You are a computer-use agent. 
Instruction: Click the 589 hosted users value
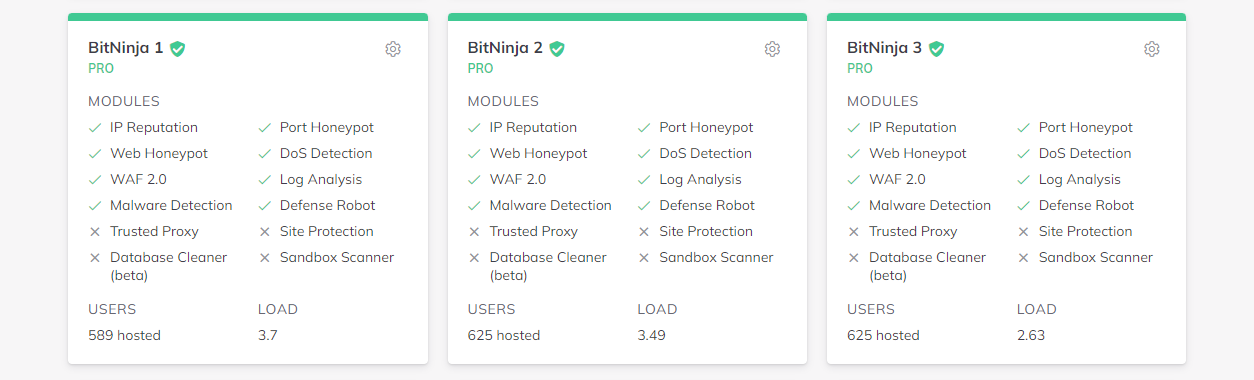click(x=124, y=335)
